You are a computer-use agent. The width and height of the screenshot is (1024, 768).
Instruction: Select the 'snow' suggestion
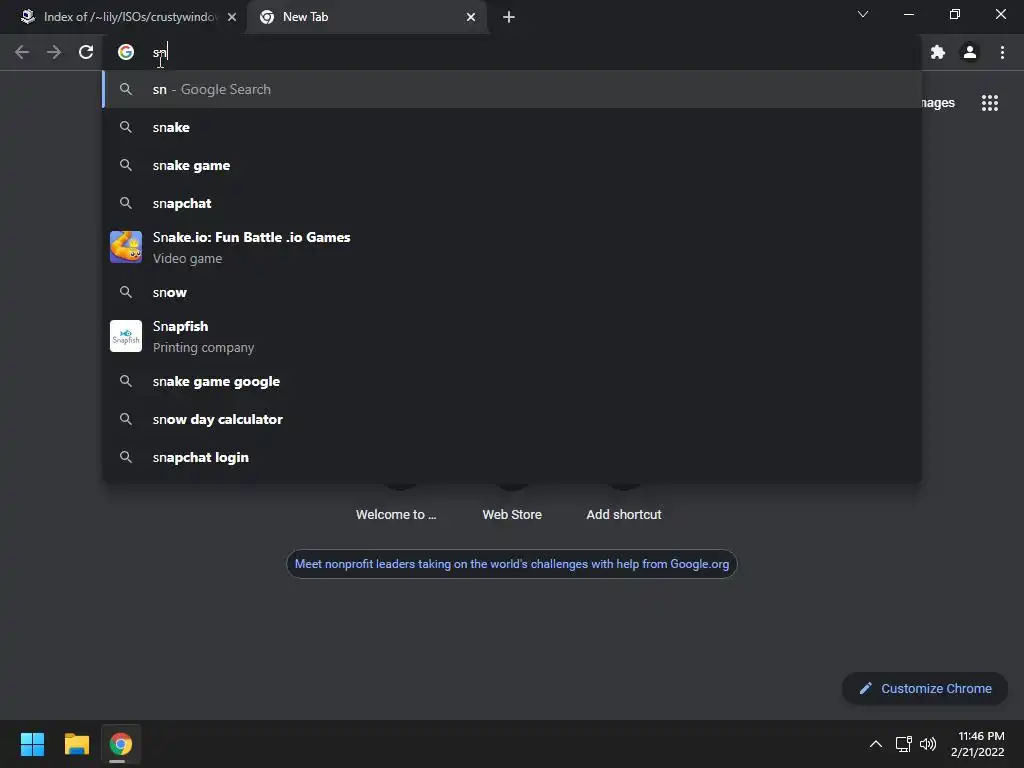pos(512,292)
